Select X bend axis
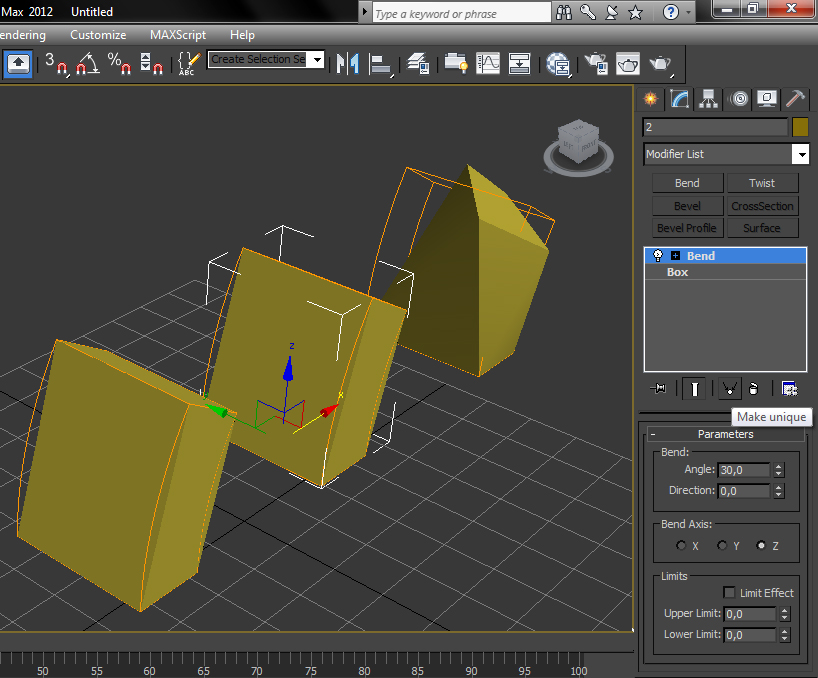Viewport: 818px width, 678px height. click(681, 546)
